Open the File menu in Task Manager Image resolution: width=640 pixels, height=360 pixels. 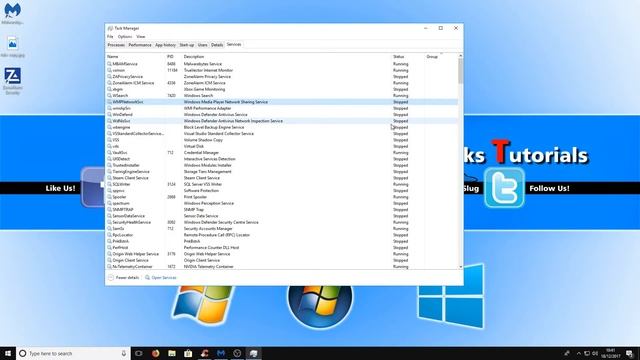coord(110,37)
